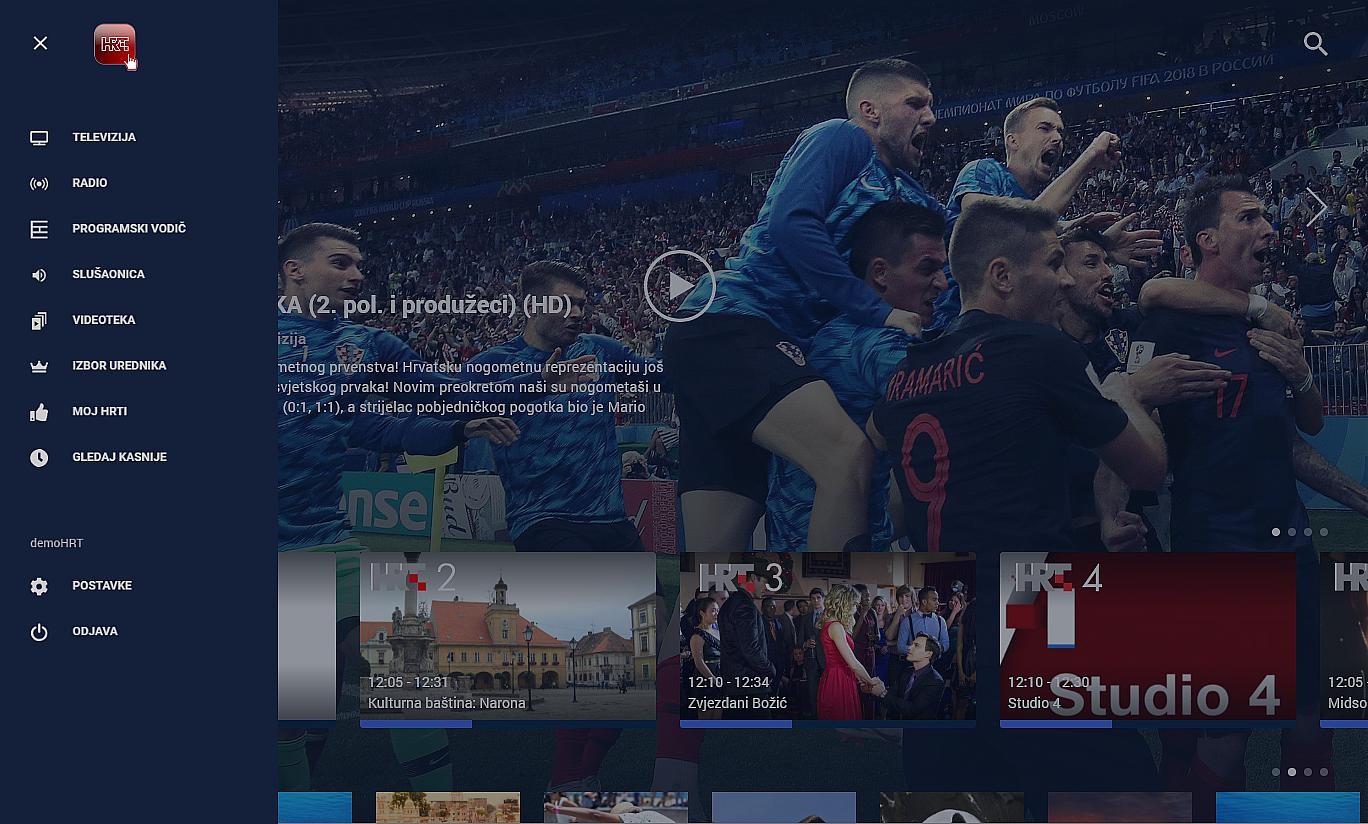Image resolution: width=1368 pixels, height=824 pixels.
Task: Go to next hero banner slide arrow
Action: pyautogui.click(x=1317, y=207)
